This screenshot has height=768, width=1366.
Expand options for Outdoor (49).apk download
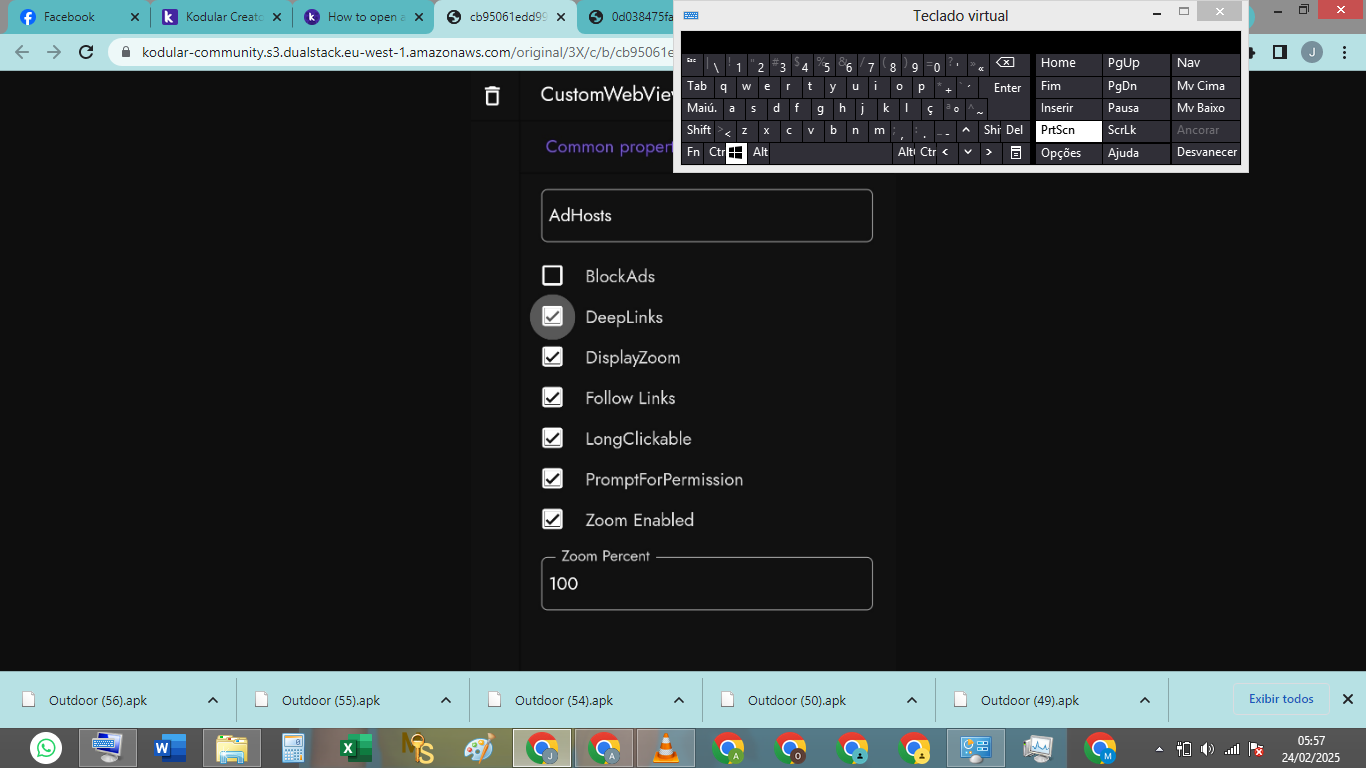(x=1145, y=700)
